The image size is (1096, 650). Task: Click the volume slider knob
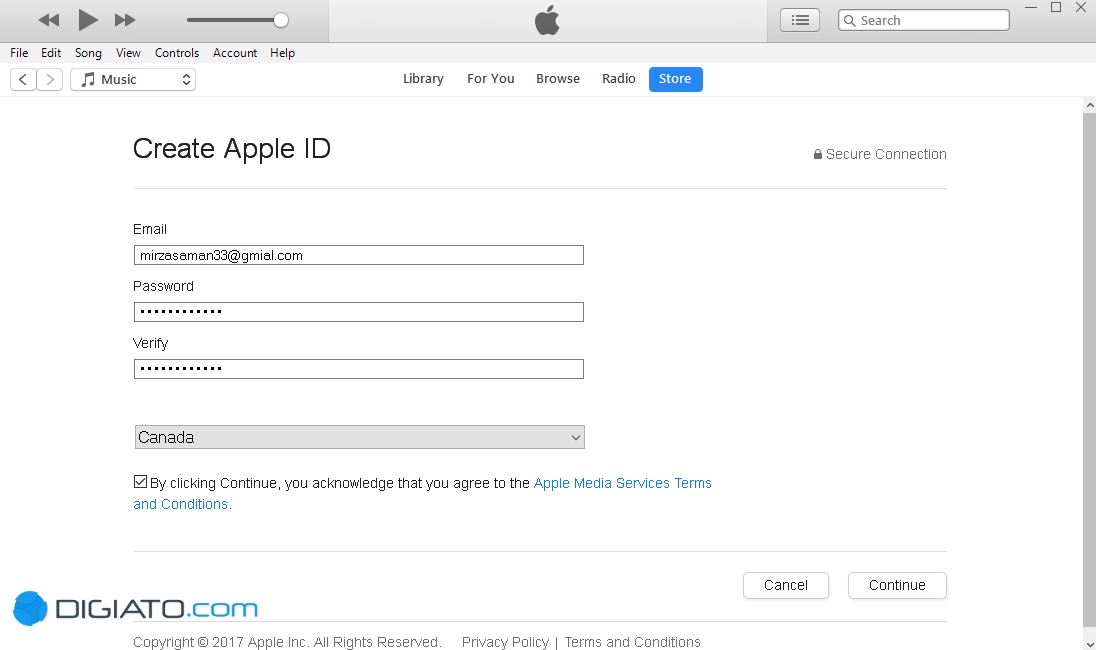pyautogui.click(x=281, y=20)
